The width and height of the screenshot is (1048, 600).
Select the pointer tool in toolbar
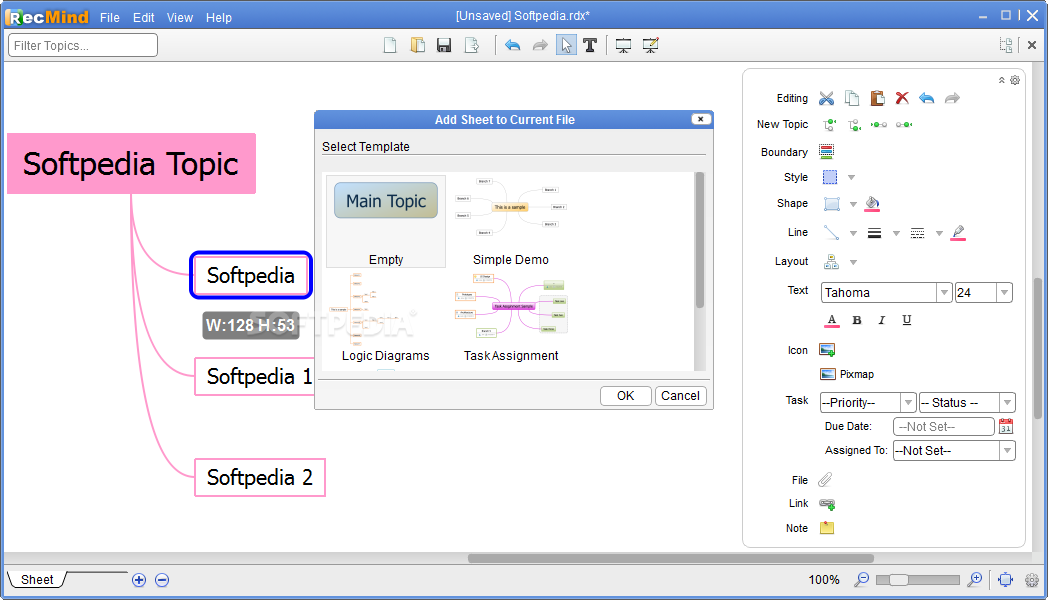pyautogui.click(x=566, y=45)
